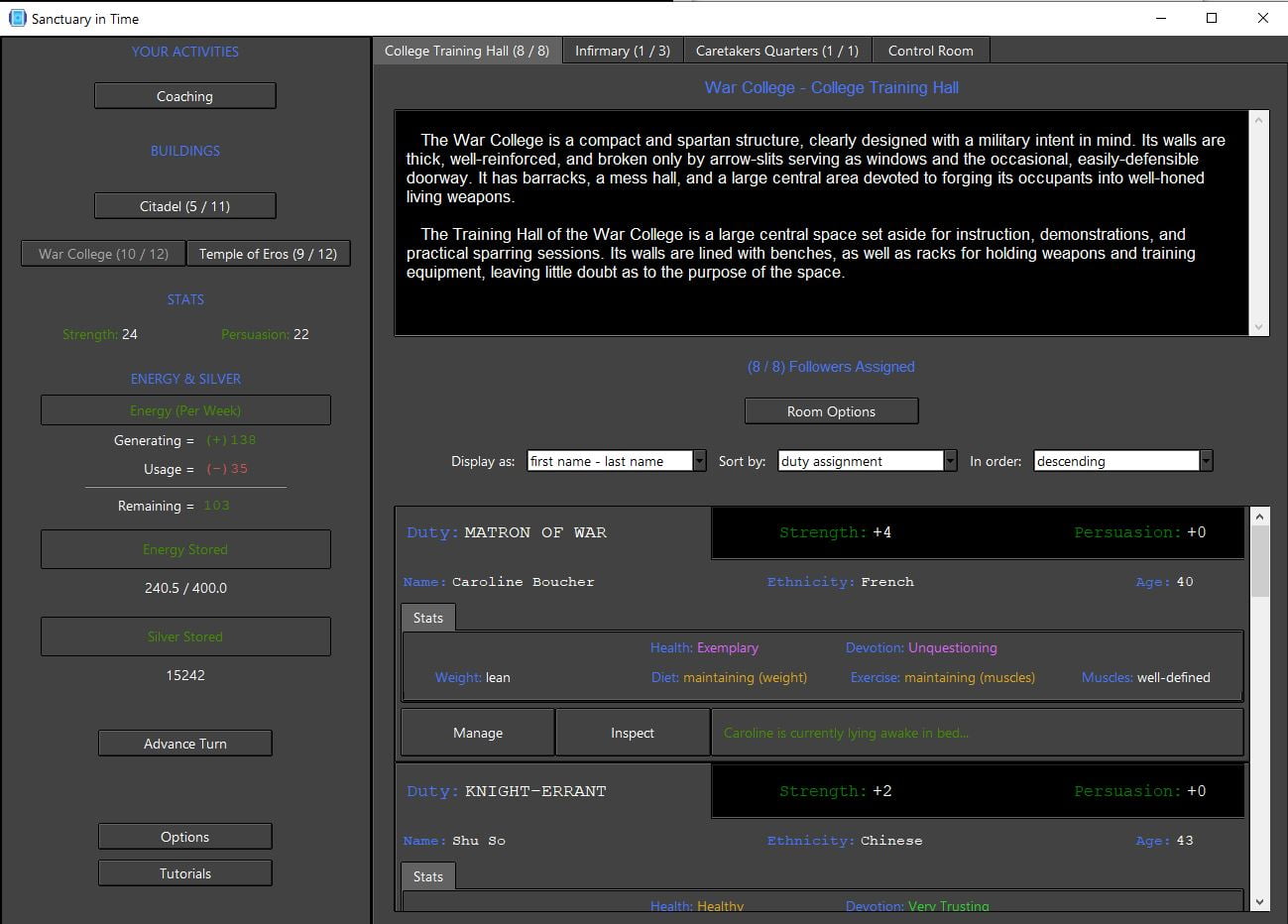Screen dimensions: 1288x924
Task: Click the Sanctuary in Time app icon
Action: point(17,18)
